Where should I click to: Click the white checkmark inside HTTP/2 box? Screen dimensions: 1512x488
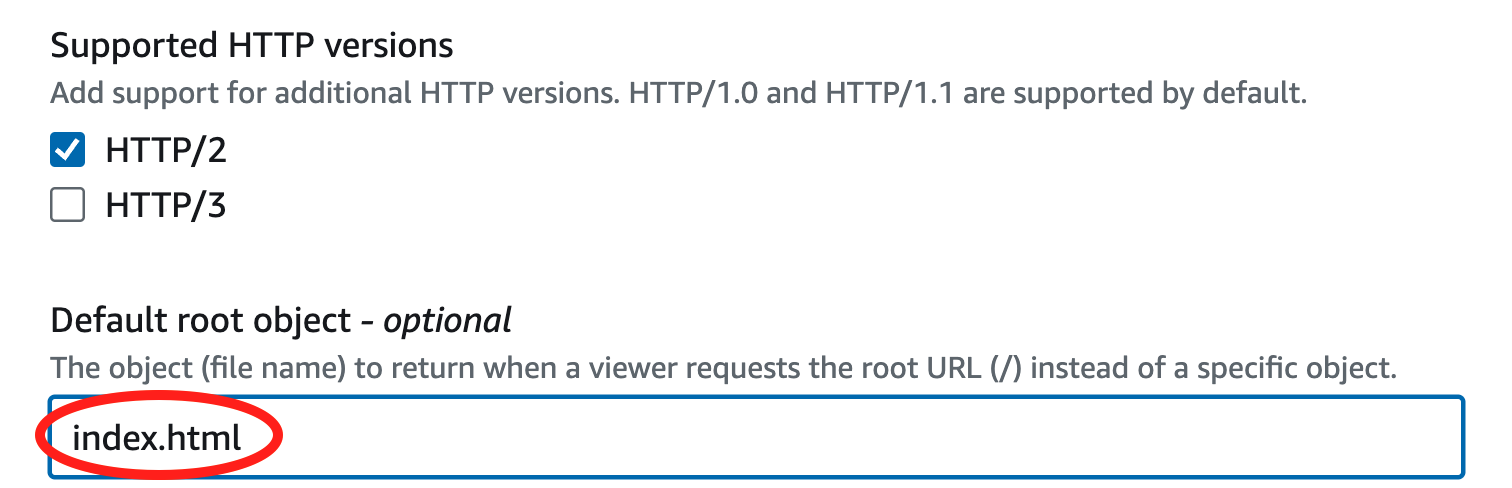click(67, 151)
